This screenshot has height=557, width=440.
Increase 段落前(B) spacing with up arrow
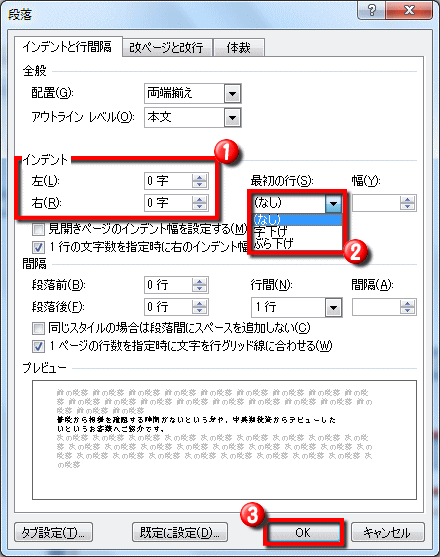click(199, 281)
